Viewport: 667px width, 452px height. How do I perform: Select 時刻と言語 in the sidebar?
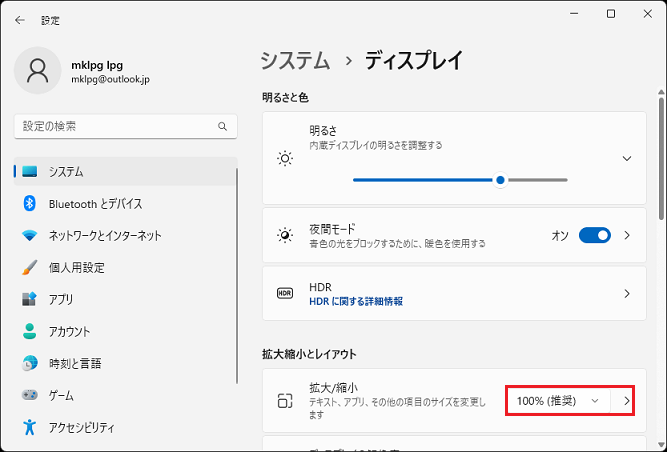[75, 364]
